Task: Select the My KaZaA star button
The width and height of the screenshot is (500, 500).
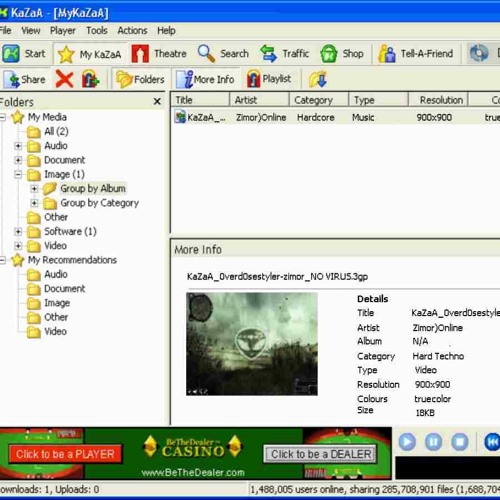Action: [89, 54]
